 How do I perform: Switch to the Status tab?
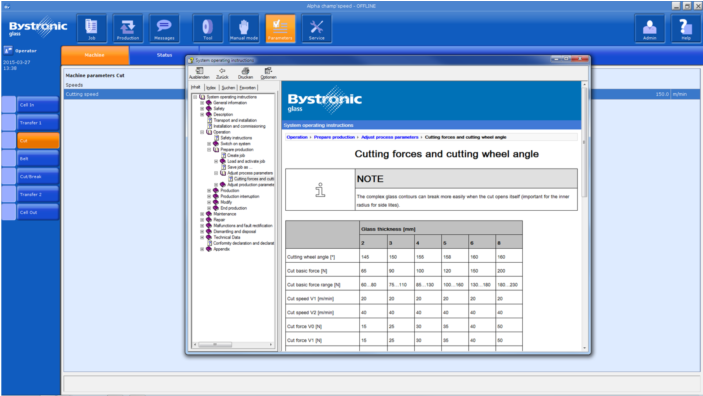click(x=164, y=55)
